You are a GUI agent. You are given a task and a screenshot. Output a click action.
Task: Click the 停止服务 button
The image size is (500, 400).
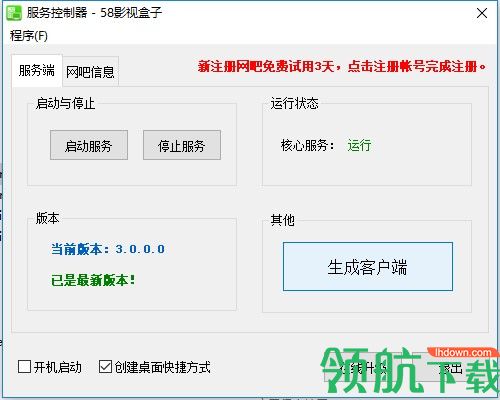(x=182, y=145)
